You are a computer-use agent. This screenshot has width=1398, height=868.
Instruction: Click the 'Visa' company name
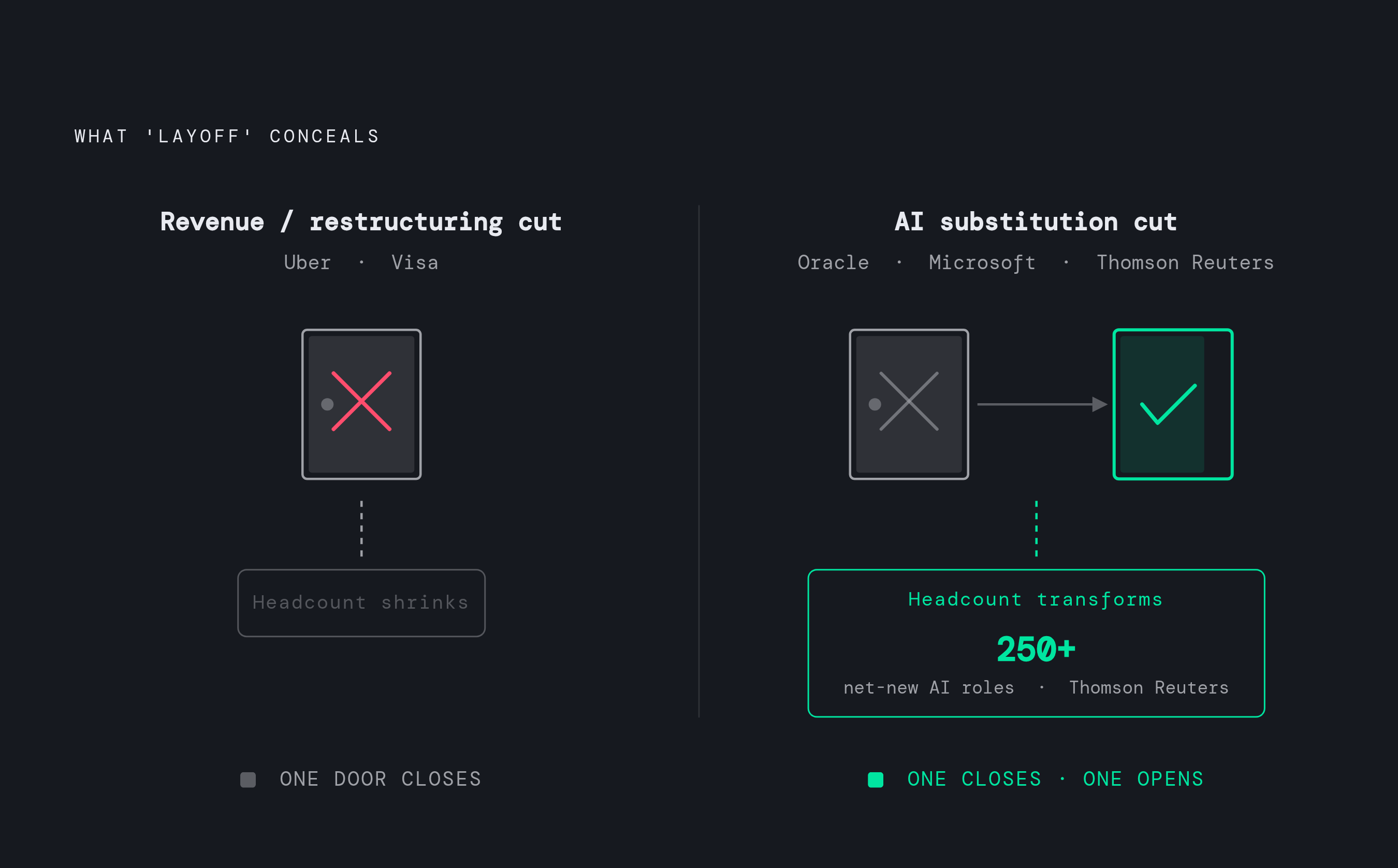[415, 262]
